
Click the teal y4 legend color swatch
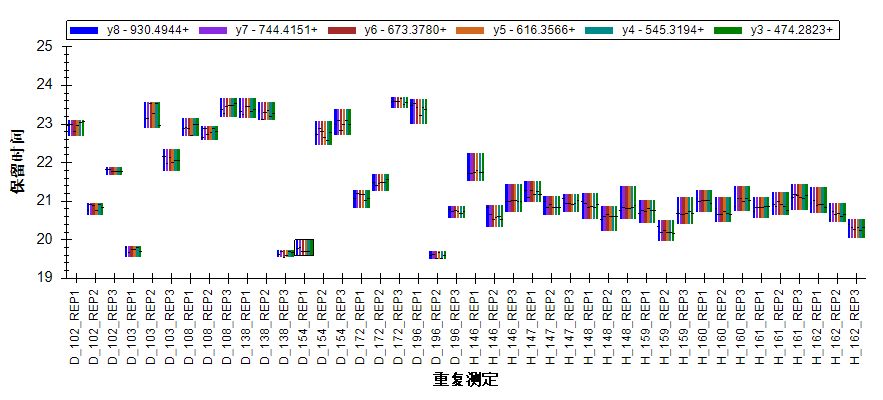tap(600, 31)
